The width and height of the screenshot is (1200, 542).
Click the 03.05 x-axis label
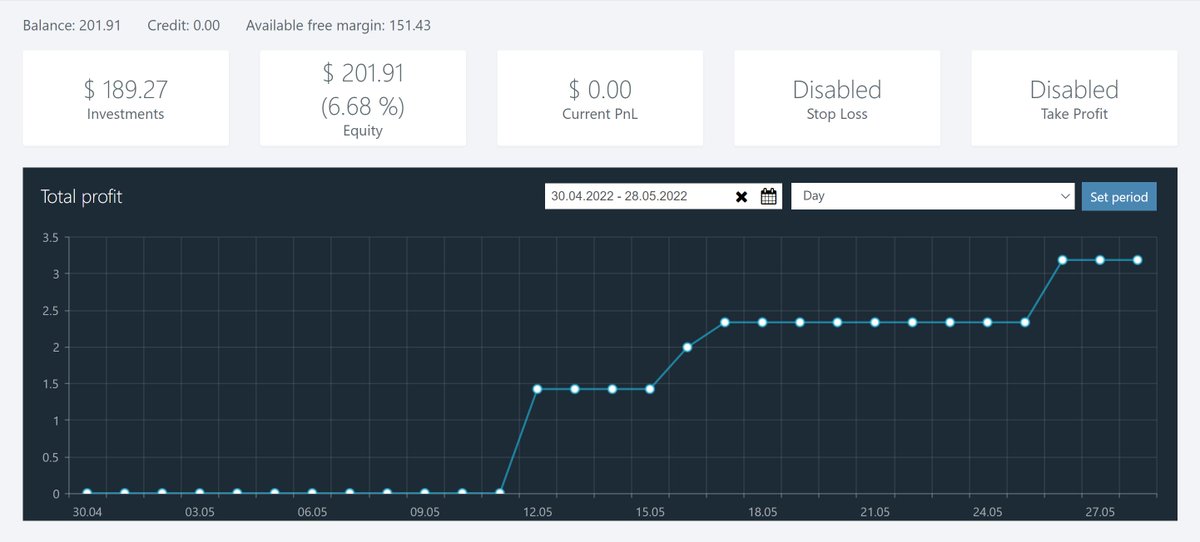(199, 512)
